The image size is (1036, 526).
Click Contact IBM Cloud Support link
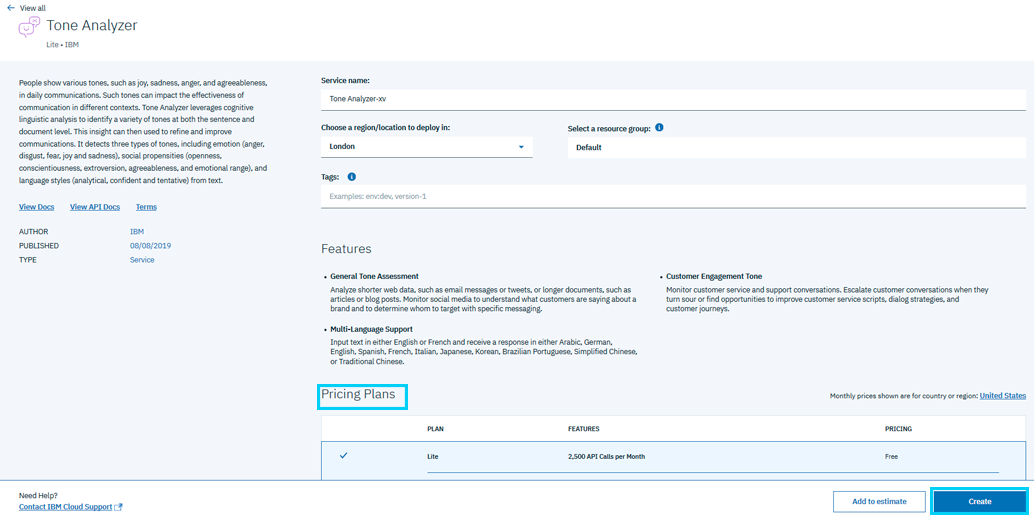65,507
